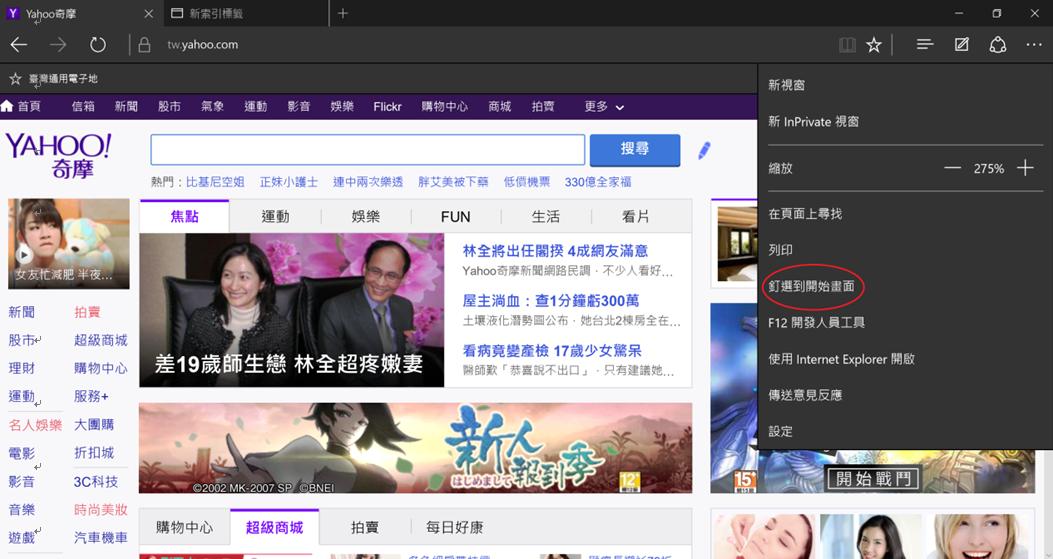Zoom in with the plus button
The image size is (1053, 559).
[1025, 168]
